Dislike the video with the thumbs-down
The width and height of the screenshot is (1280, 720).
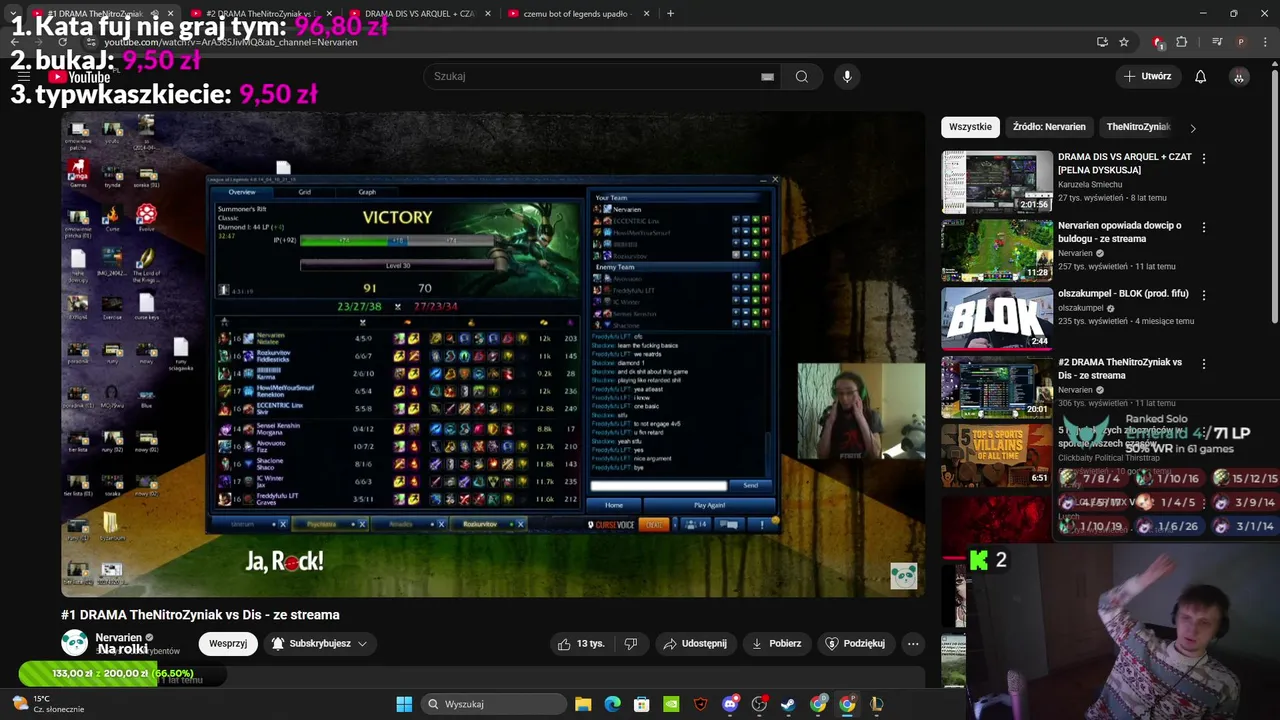click(x=630, y=644)
